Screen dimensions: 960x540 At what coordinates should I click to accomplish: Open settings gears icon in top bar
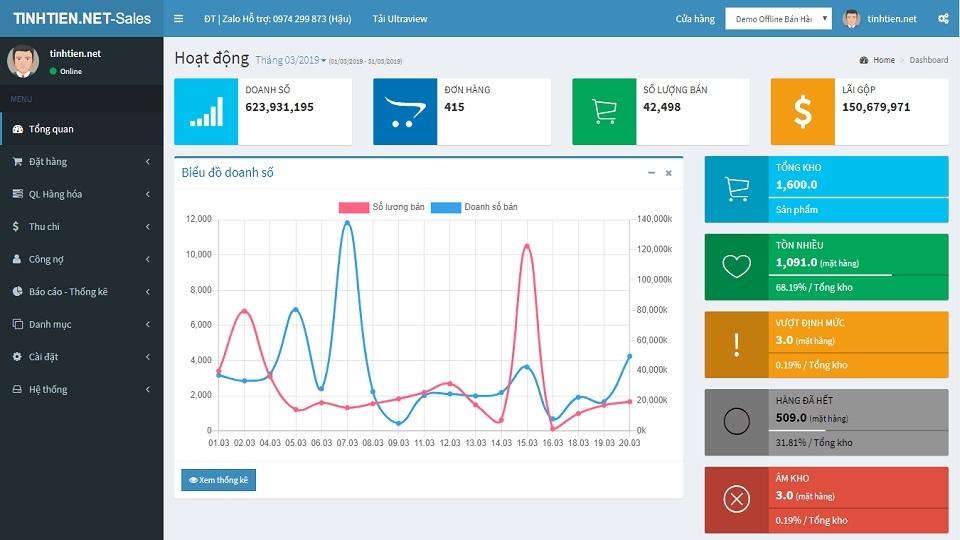943,18
